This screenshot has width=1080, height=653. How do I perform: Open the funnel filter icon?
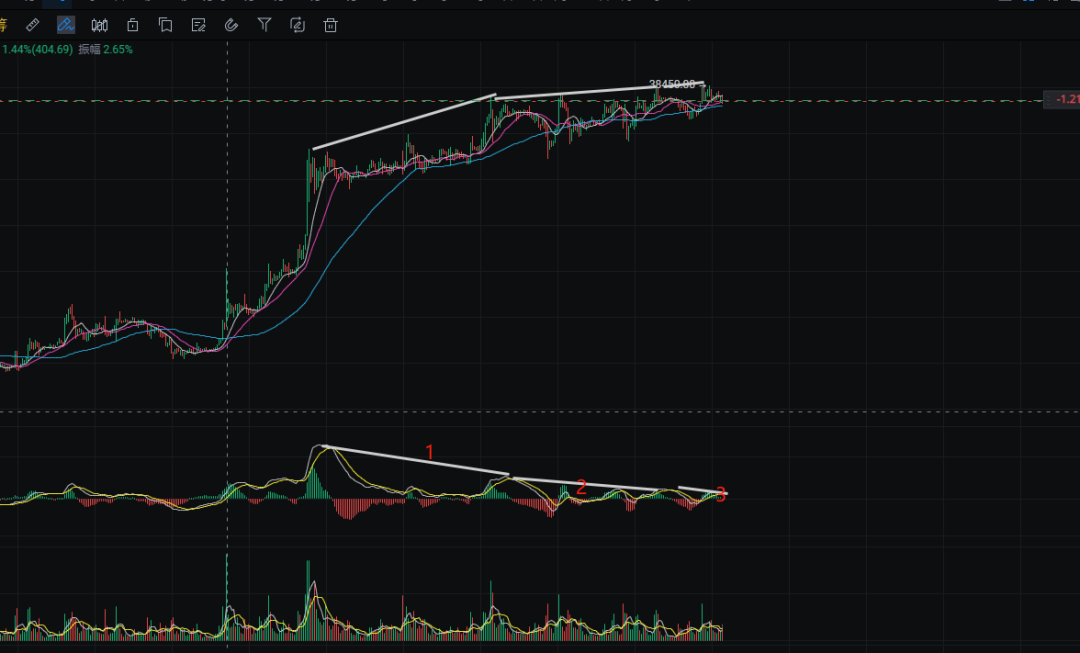264,25
